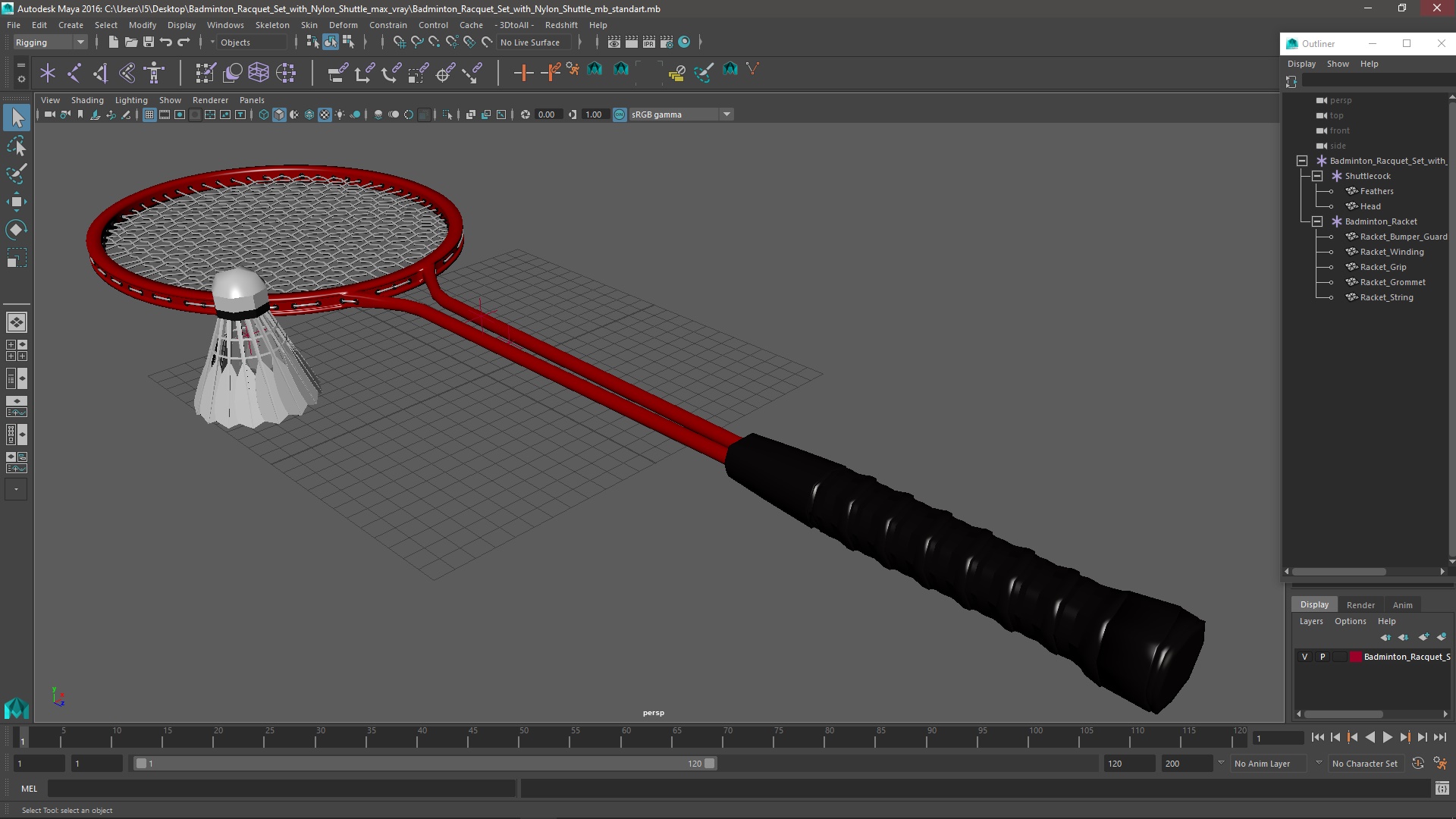Toggle smooth shade all in panel toolbar

point(279,115)
